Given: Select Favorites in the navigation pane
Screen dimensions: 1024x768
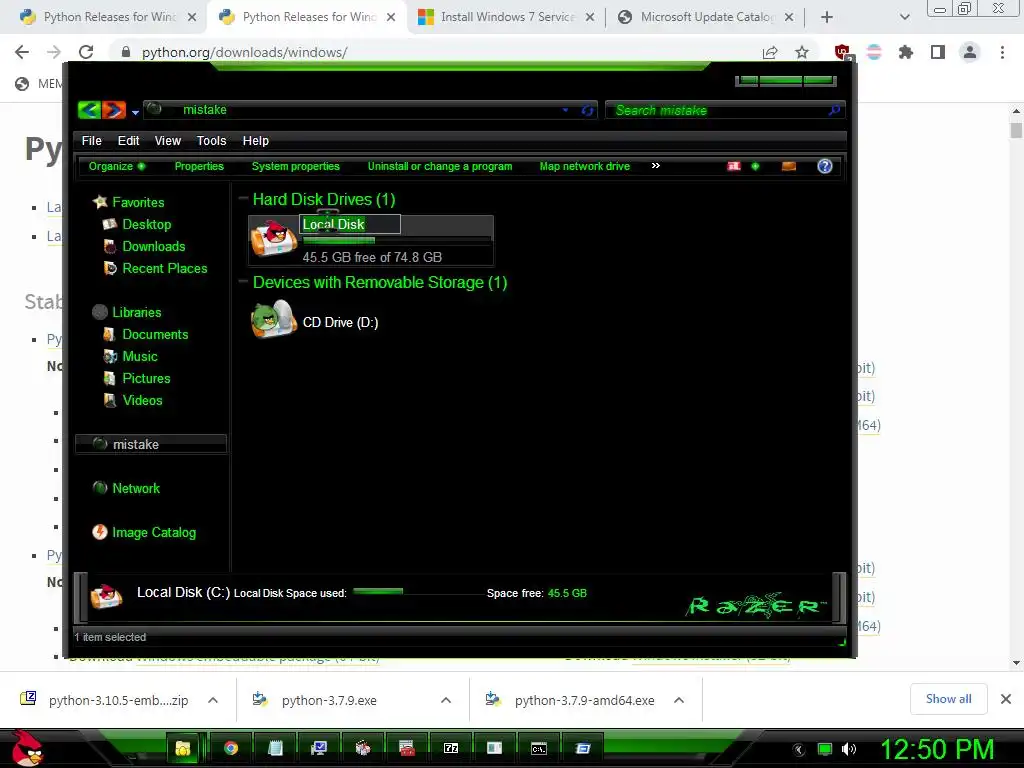Looking at the screenshot, I should (x=138, y=202).
